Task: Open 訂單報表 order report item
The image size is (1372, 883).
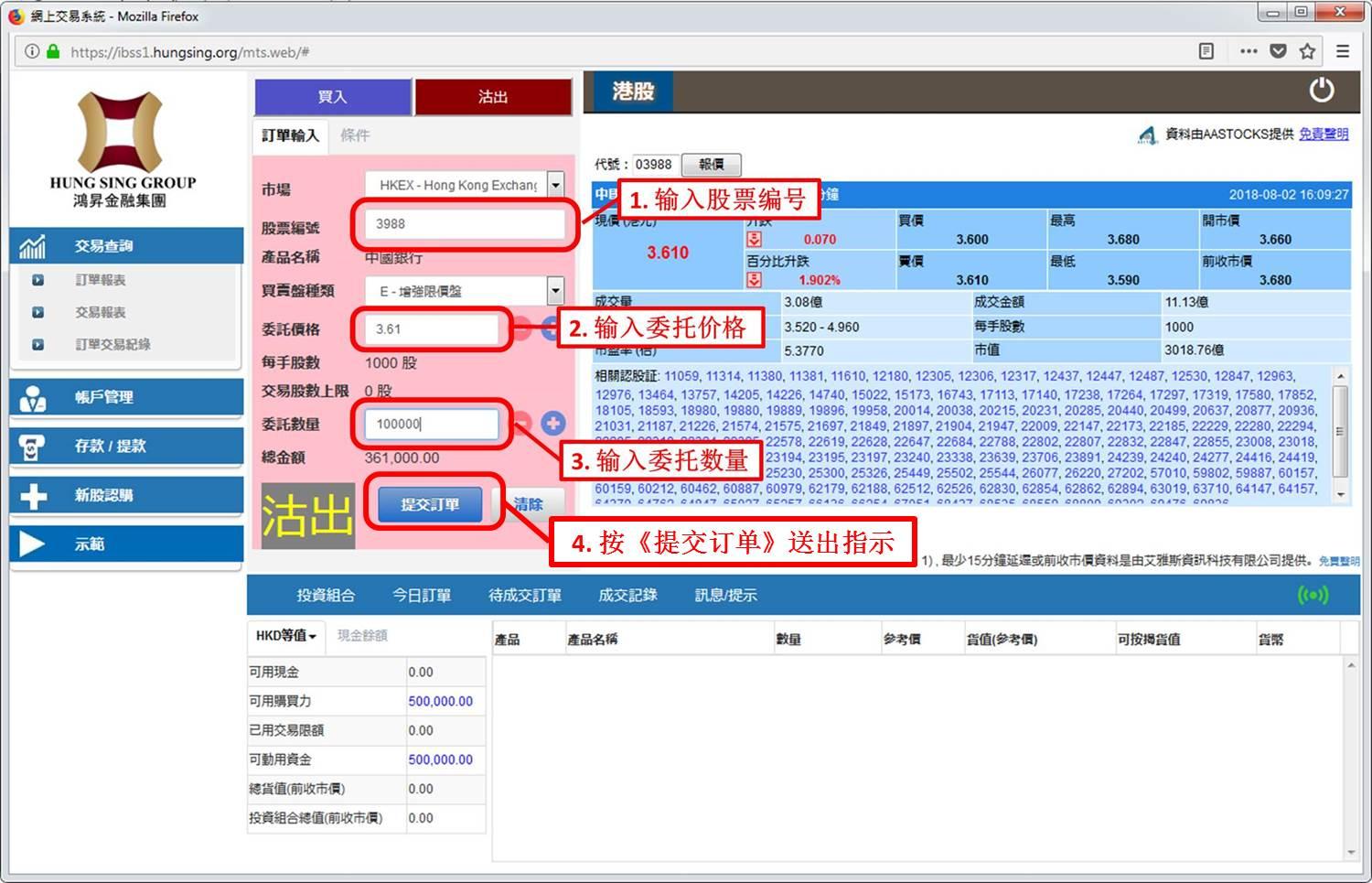Action: (101, 280)
